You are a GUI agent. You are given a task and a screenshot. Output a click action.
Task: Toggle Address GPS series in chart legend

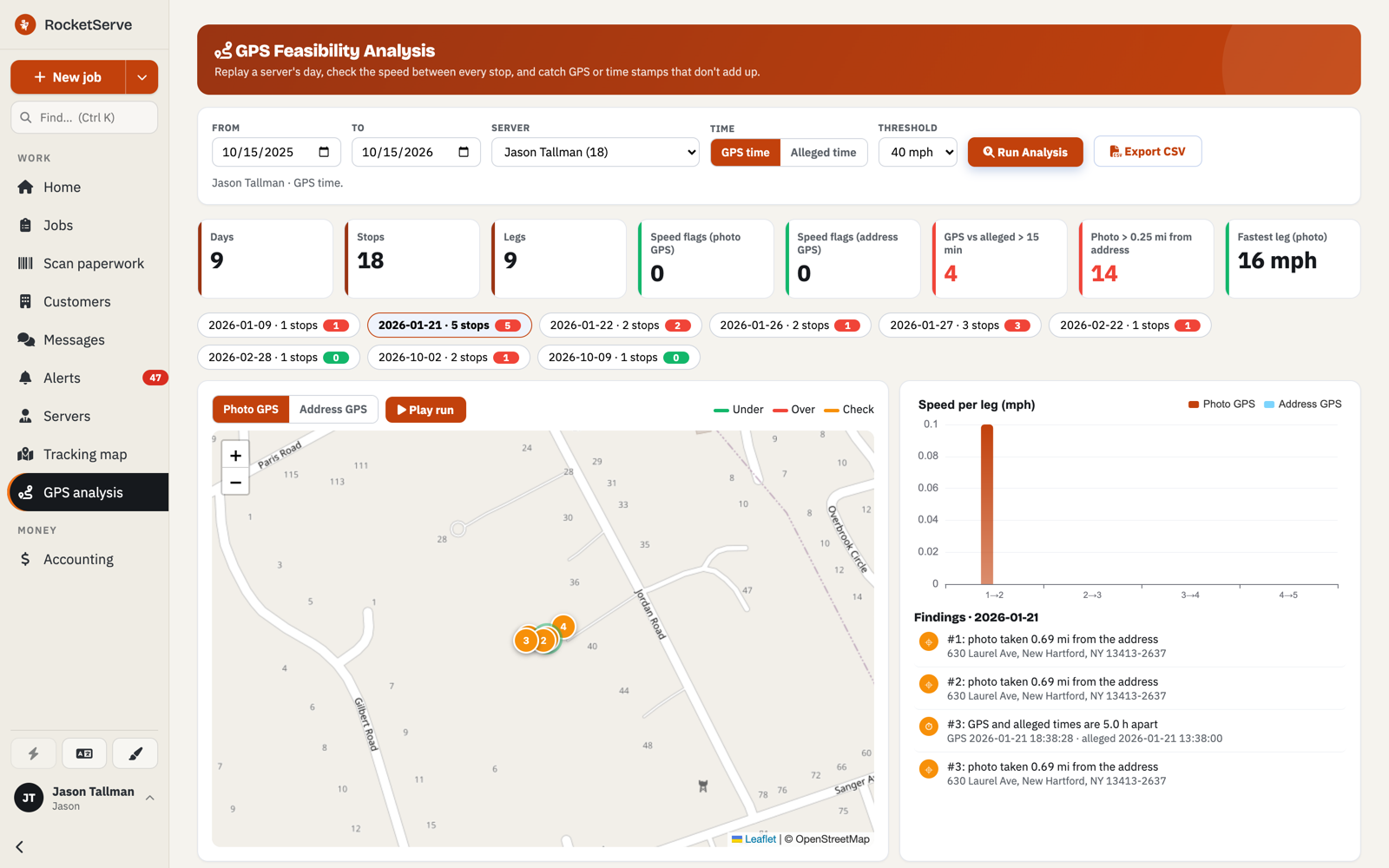pos(1303,404)
